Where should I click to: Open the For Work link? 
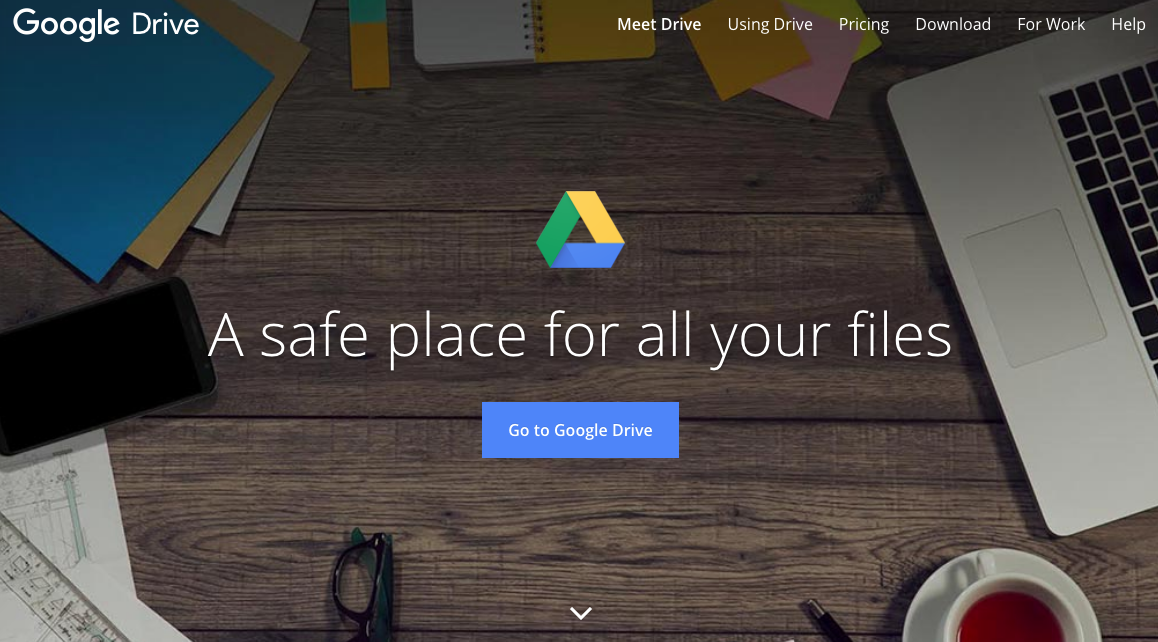click(x=1051, y=24)
